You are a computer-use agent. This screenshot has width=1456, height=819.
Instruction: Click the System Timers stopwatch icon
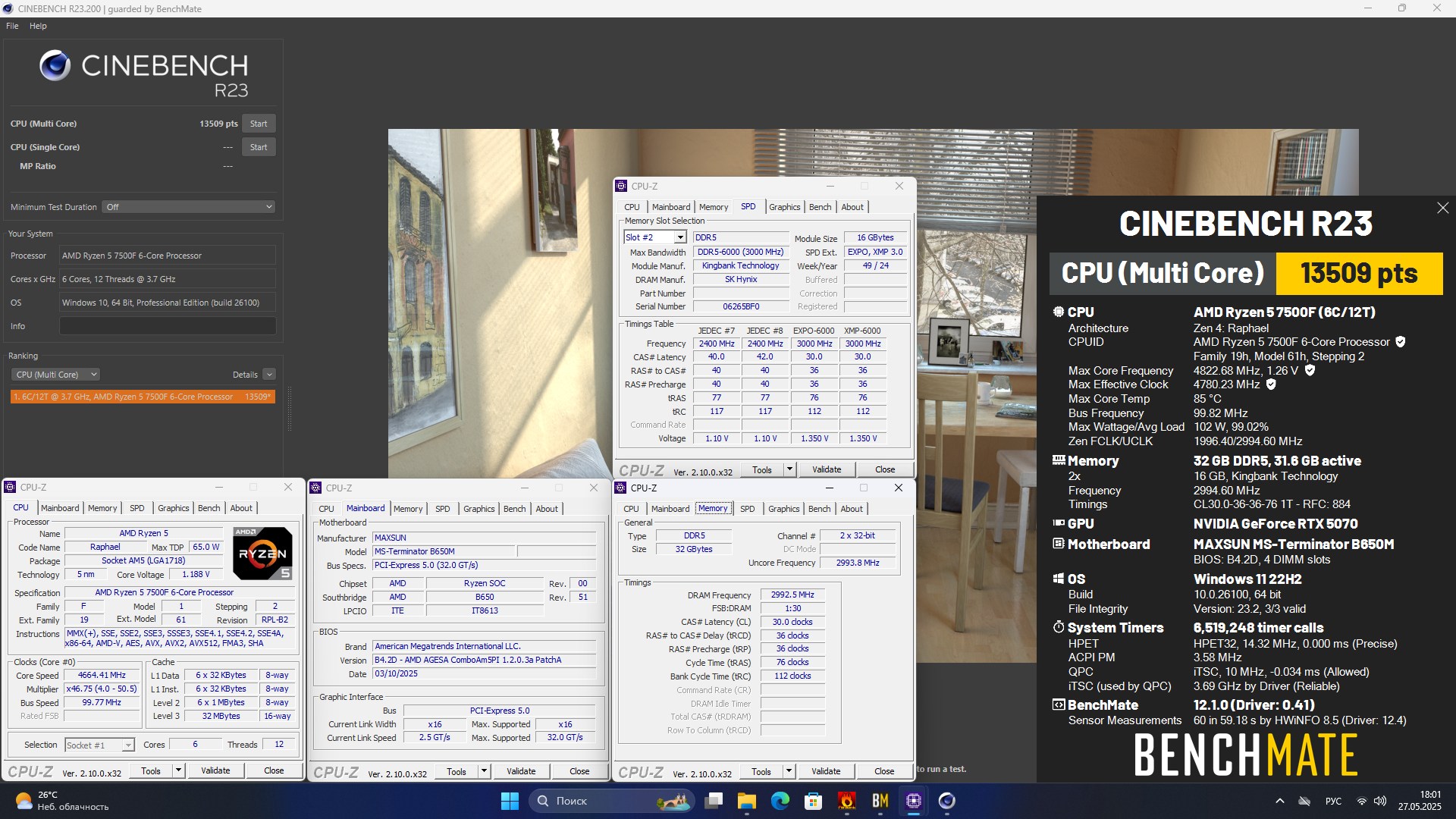click(1059, 627)
